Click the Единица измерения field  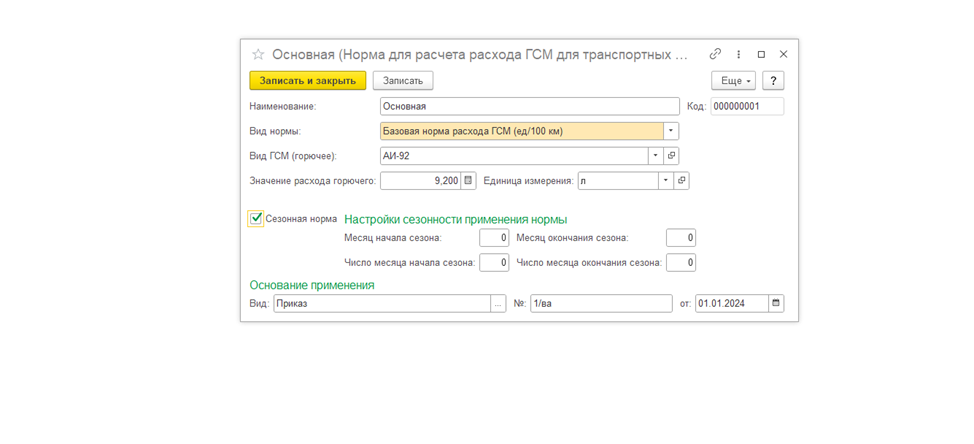click(x=617, y=181)
